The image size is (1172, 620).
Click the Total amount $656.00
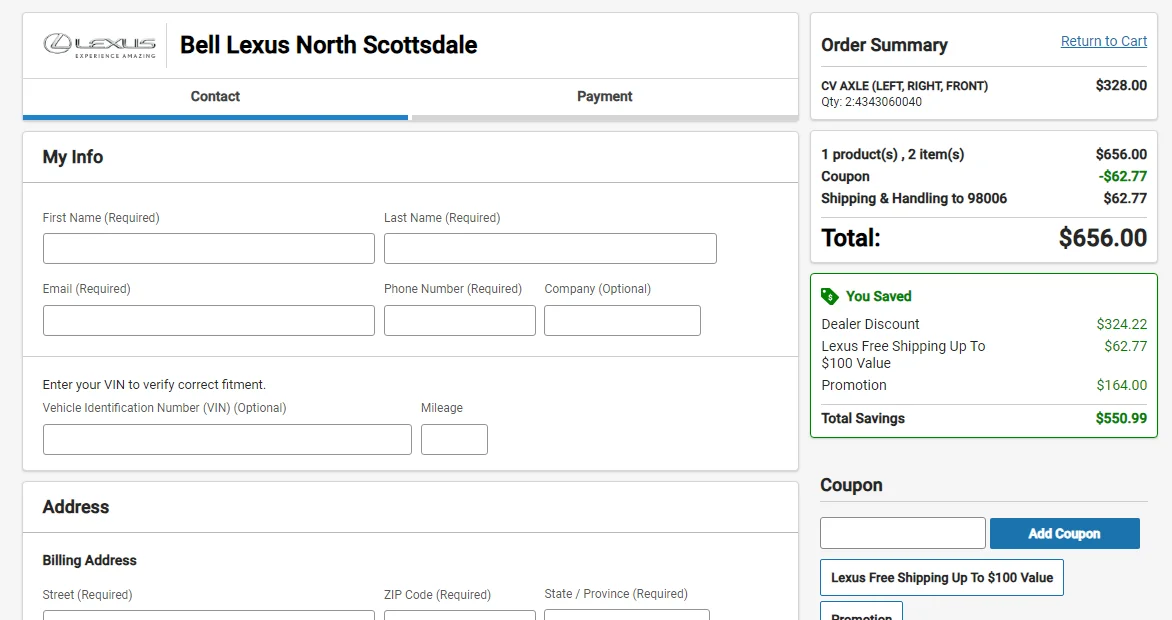(x=1102, y=238)
